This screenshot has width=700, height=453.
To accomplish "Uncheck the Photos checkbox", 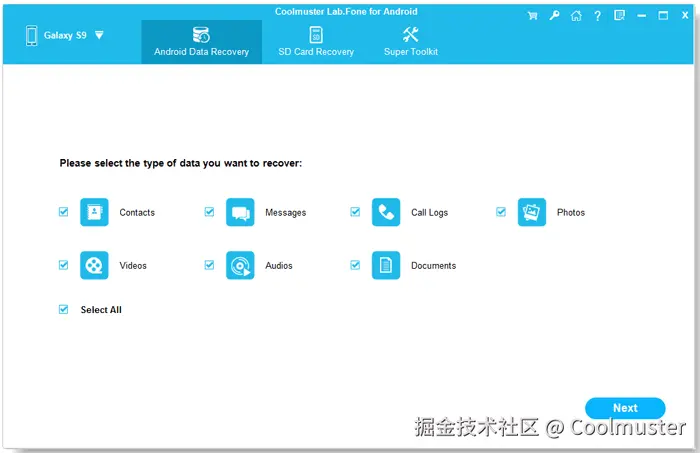I will coord(501,212).
